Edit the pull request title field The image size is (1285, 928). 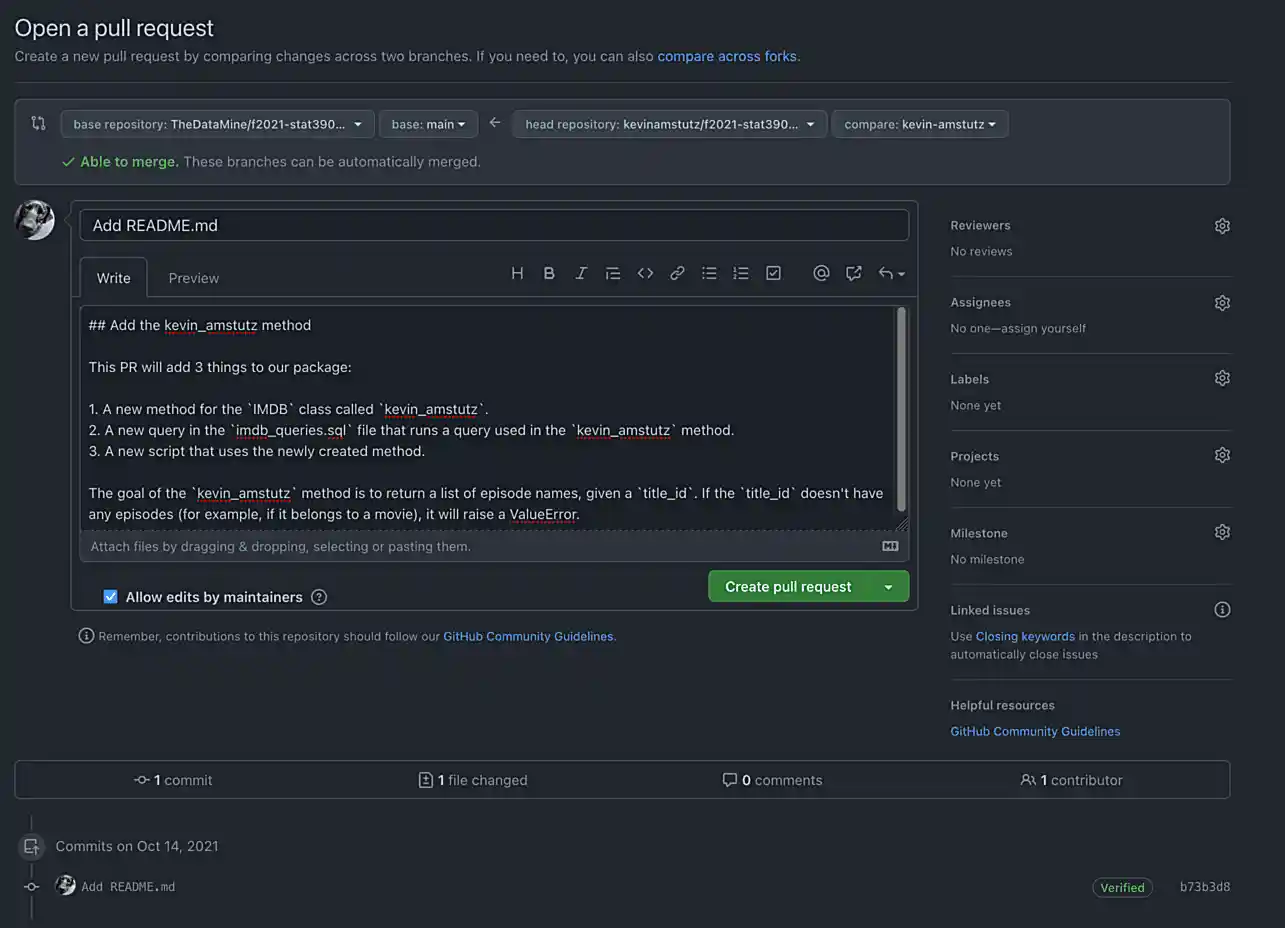(494, 225)
